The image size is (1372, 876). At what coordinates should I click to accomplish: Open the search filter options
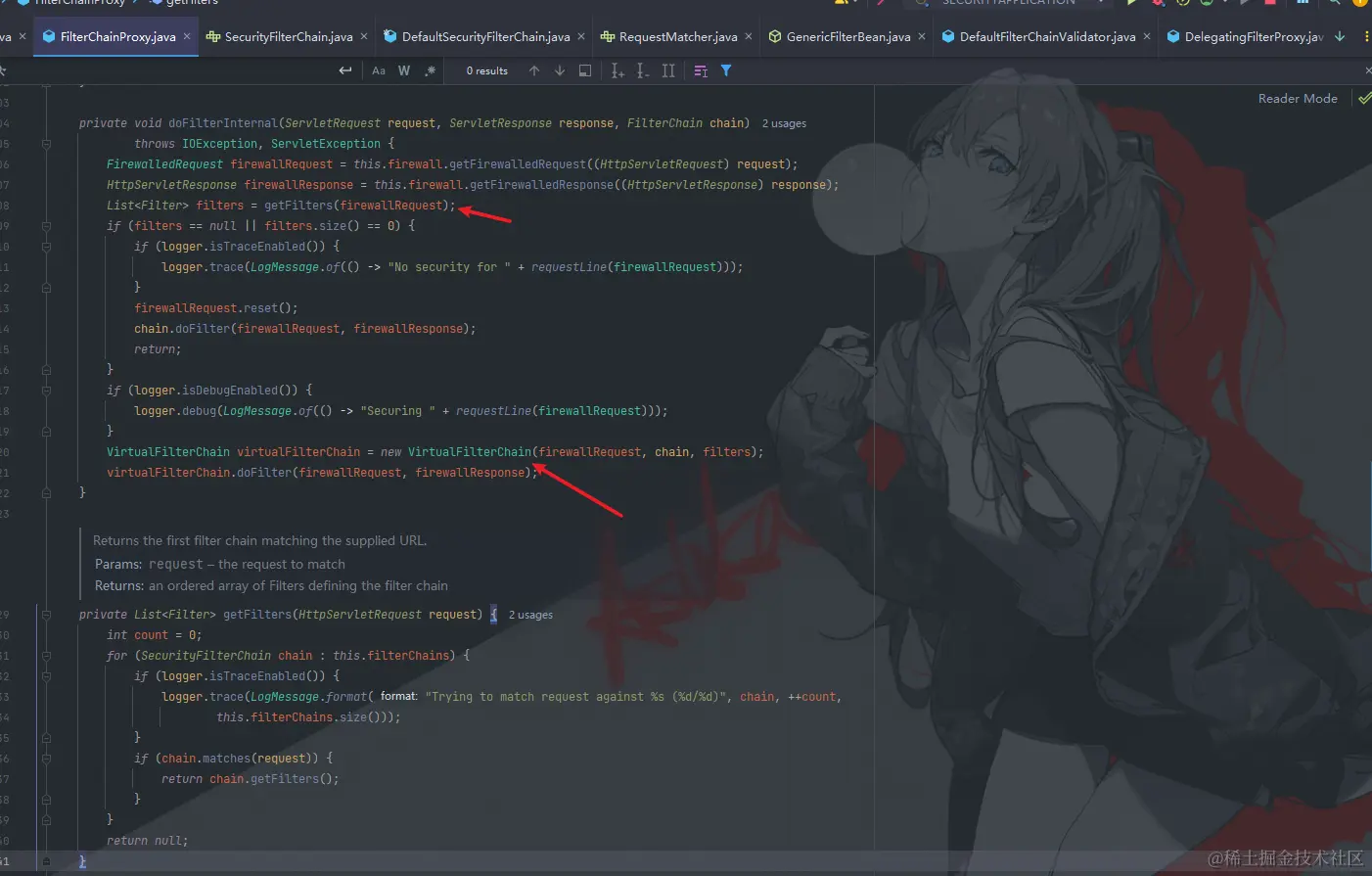[x=726, y=70]
